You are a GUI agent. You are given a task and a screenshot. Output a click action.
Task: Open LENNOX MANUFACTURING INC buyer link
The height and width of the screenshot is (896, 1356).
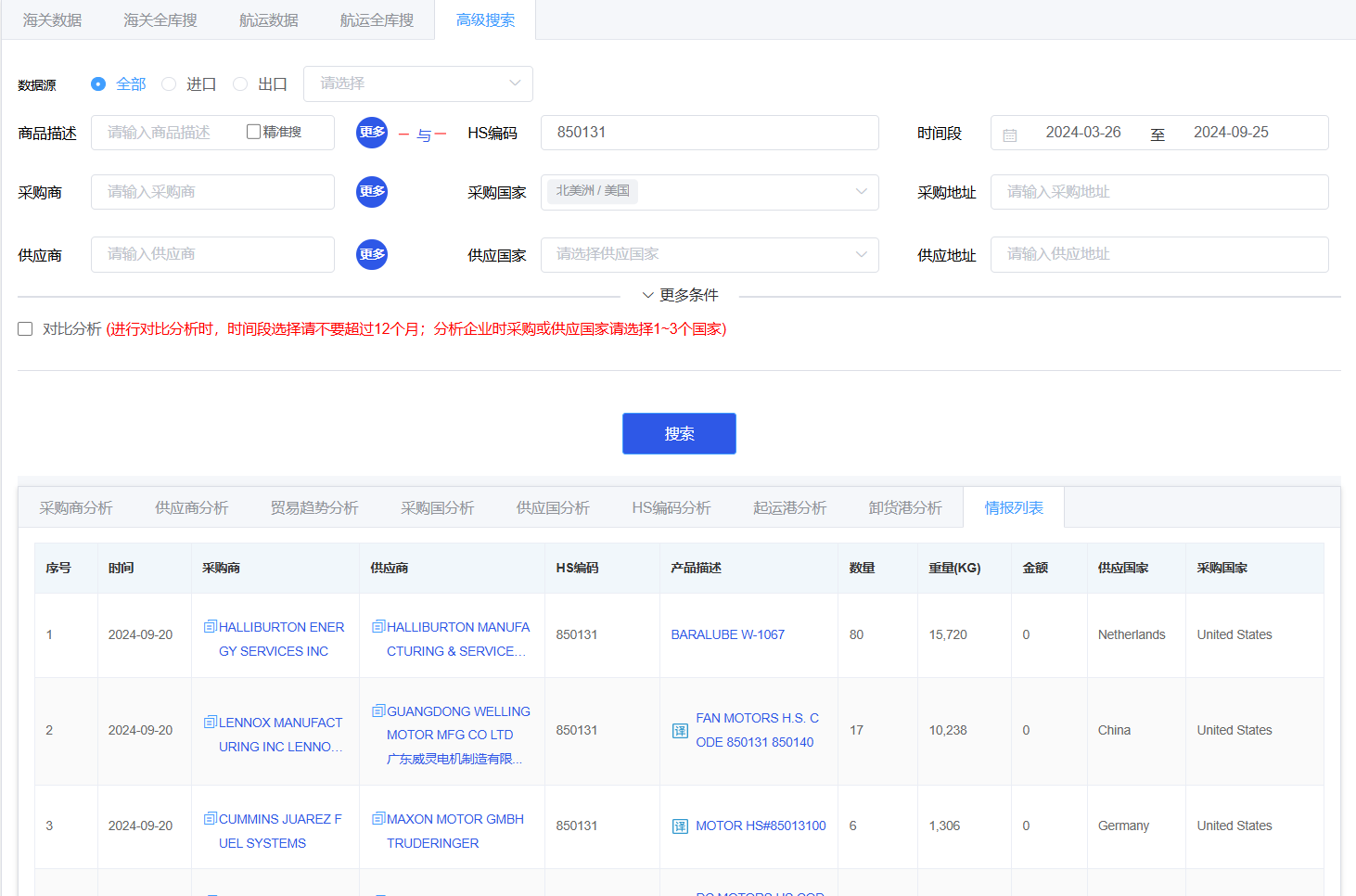point(281,735)
